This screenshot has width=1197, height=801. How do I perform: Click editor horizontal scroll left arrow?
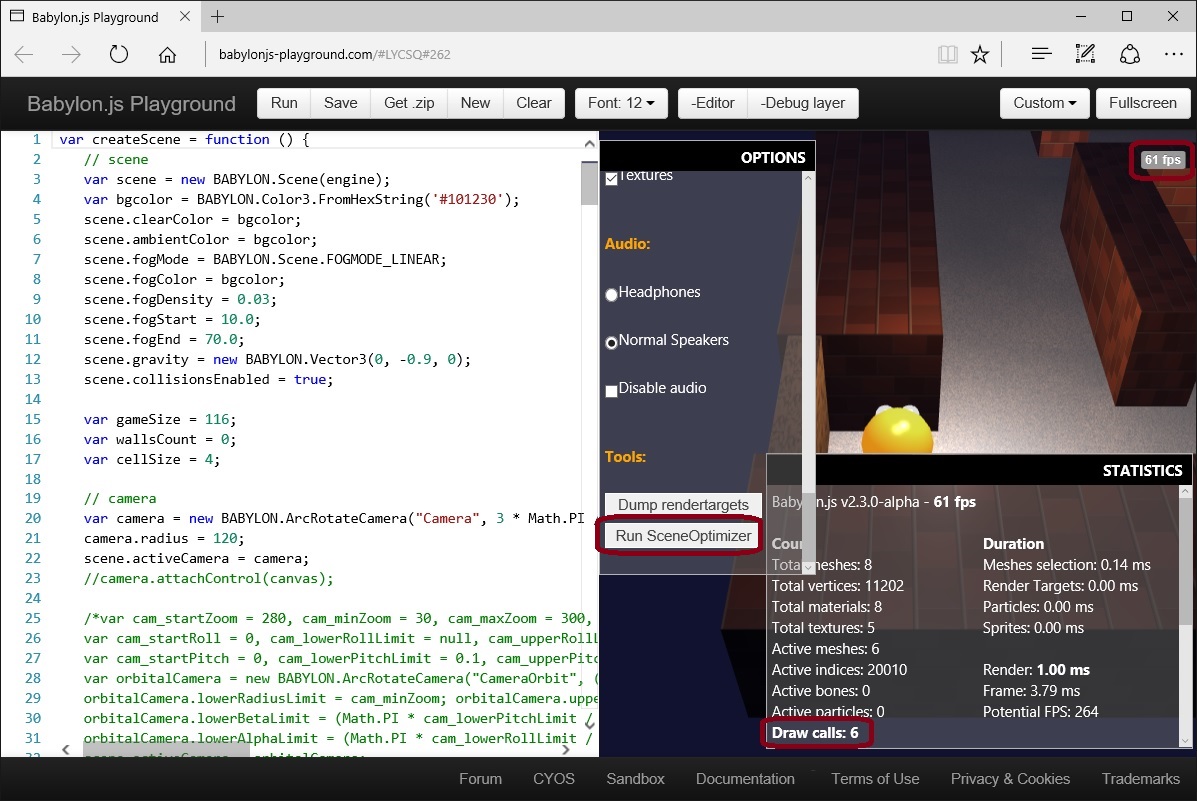tap(66, 749)
